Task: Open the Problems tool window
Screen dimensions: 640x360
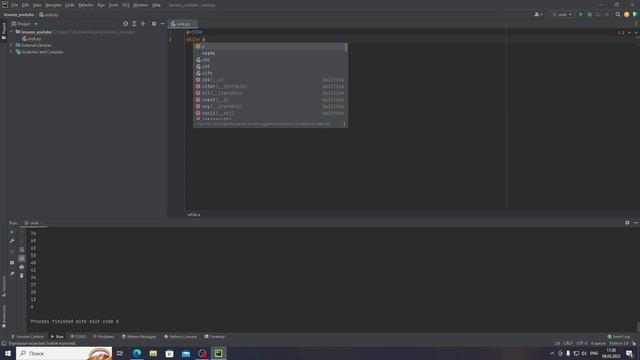Action: point(104,337)
